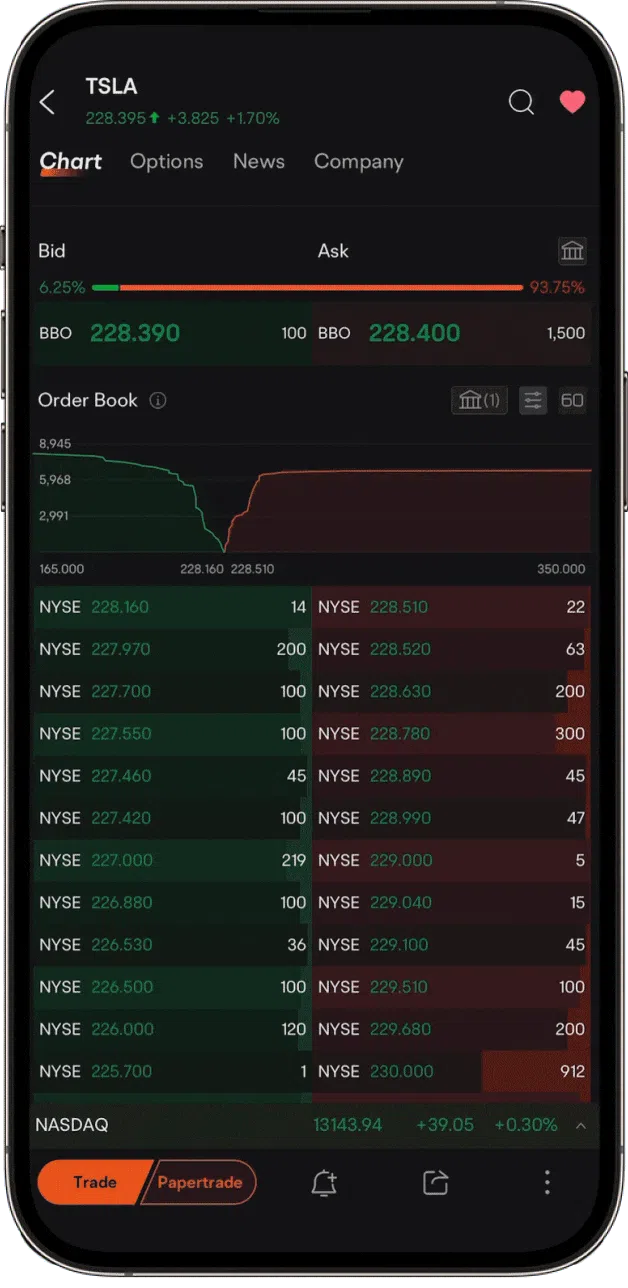Viewport: 628px width, 1288px height.
Task: Tap the back arrow next to TSLA
Action: [x=47, y=102]
